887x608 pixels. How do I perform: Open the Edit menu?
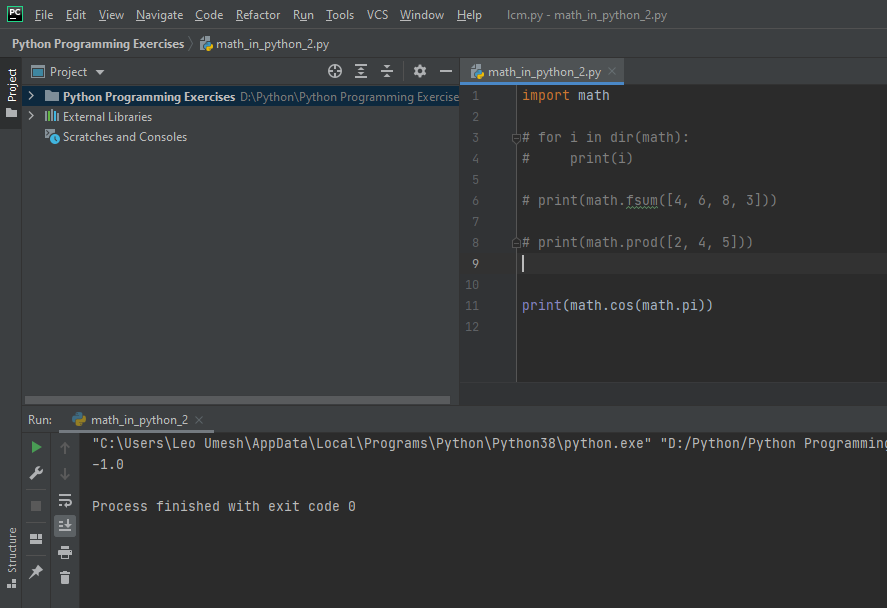(x=76, y=15)
